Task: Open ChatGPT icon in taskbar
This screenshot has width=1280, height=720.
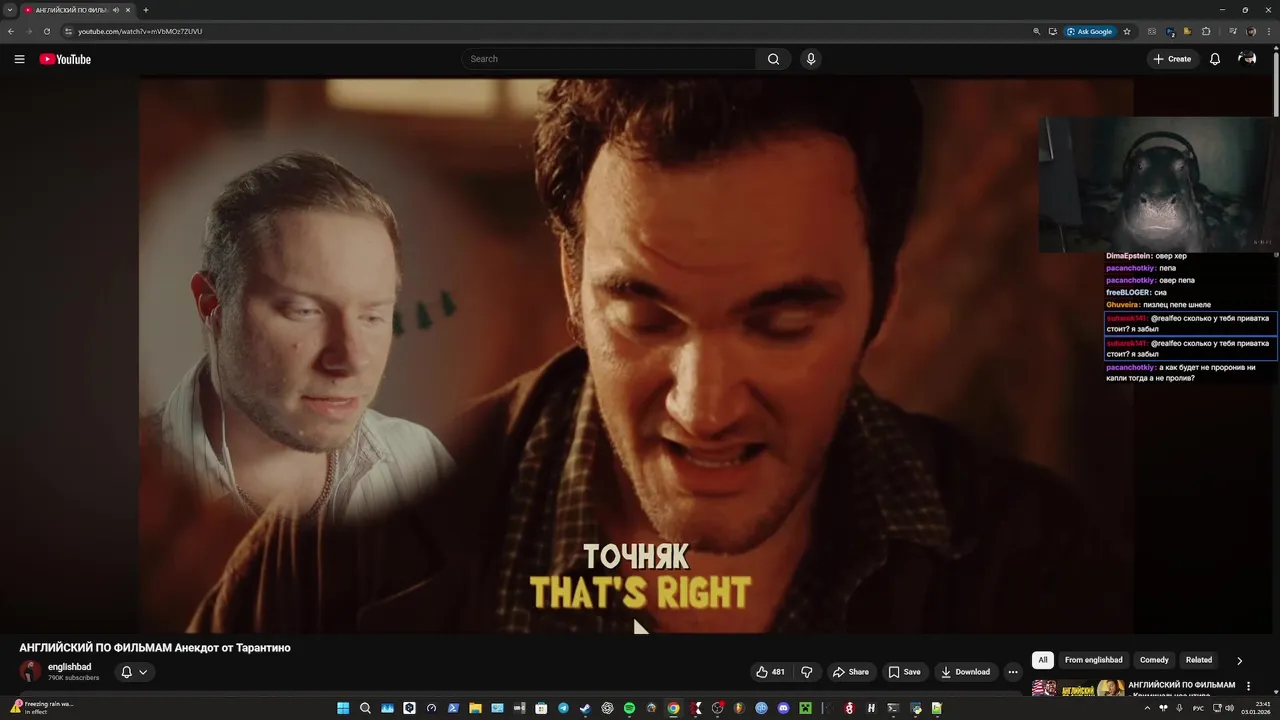Action: point(607,708)
